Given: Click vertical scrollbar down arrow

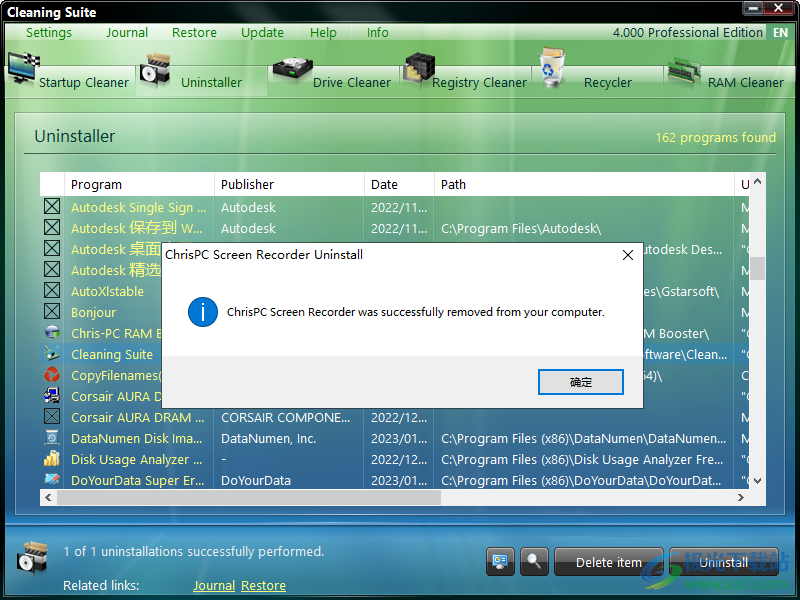Looking at the screenshot, I should click(758, 481).
